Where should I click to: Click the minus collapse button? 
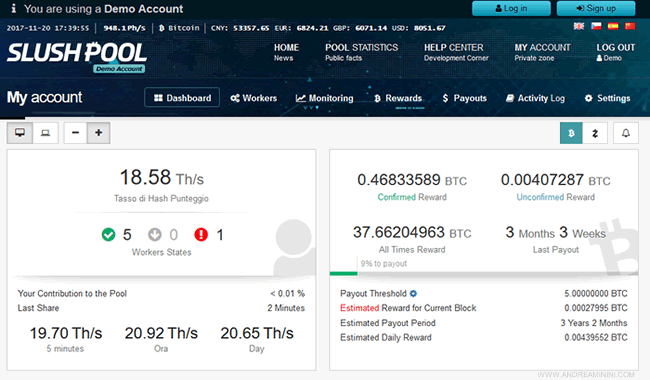(x=75, y=133)
